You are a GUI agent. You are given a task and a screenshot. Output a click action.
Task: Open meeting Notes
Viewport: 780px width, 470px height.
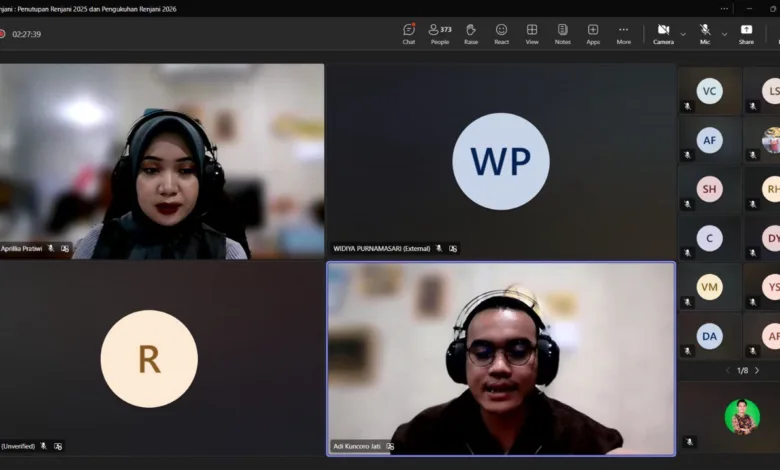coord(563,34)
